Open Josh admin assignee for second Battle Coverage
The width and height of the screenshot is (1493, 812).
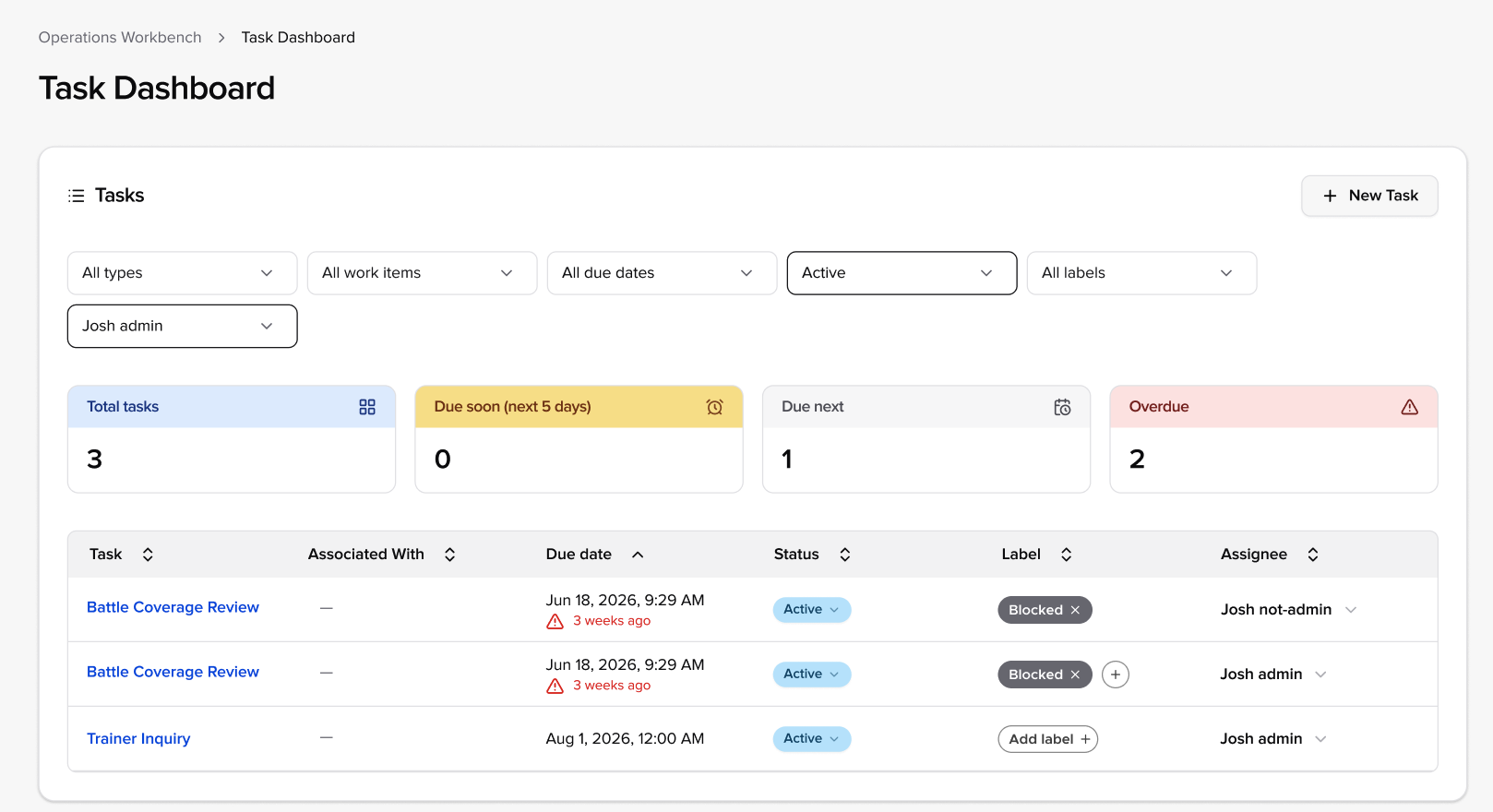1274,675
